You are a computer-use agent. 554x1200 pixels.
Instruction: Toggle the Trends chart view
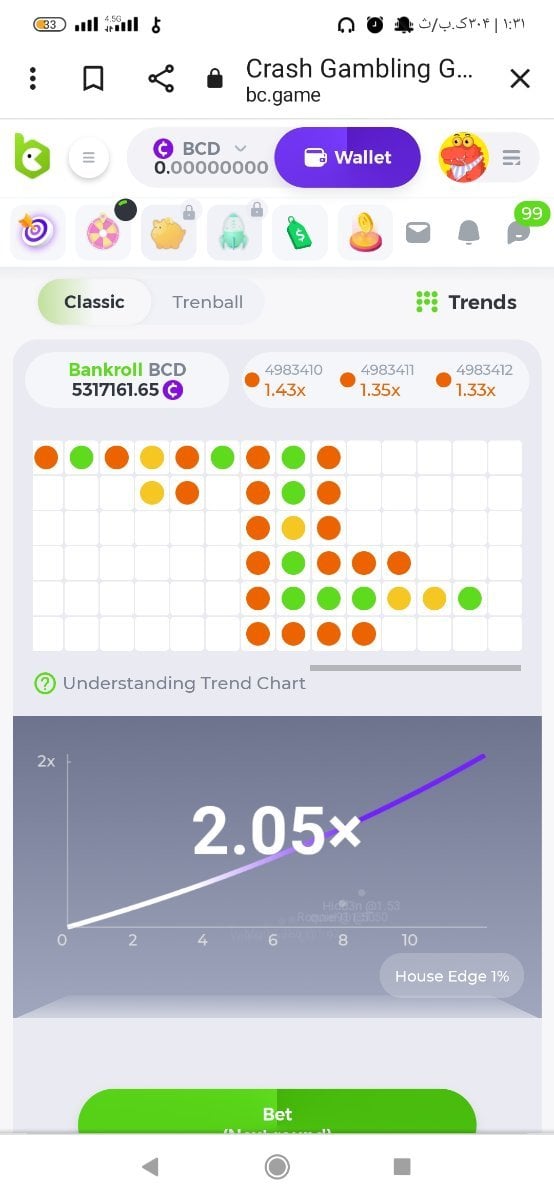pos(466,302)
